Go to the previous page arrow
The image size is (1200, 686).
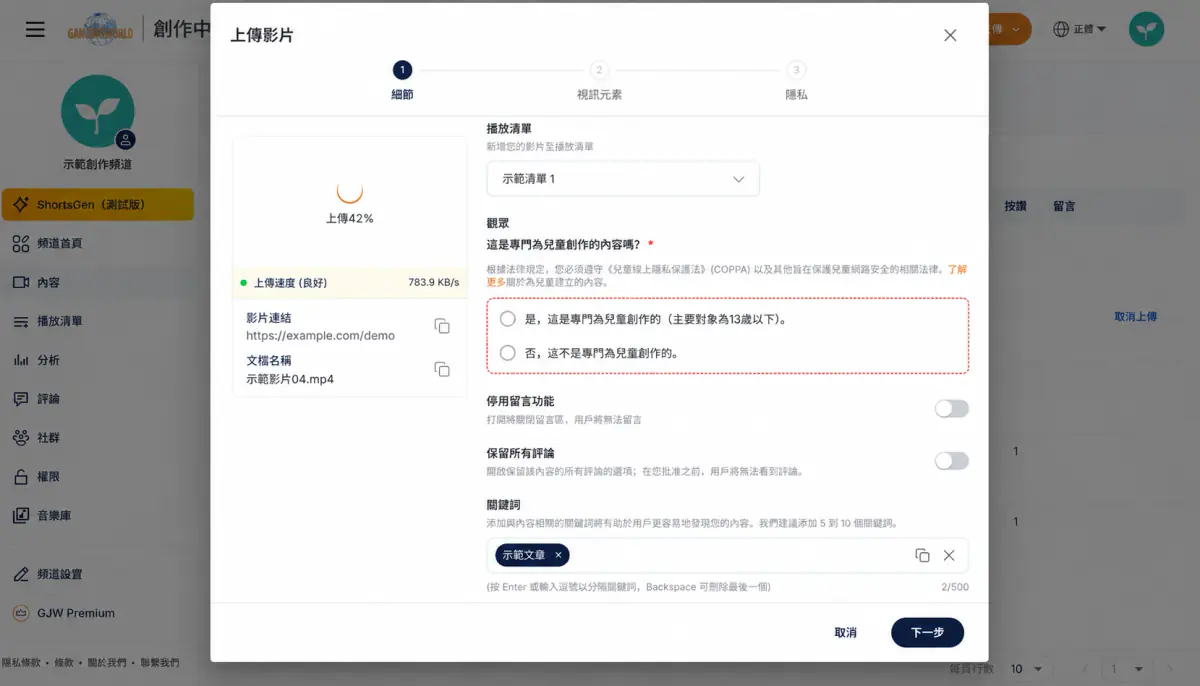click(x=1085, y=668)
